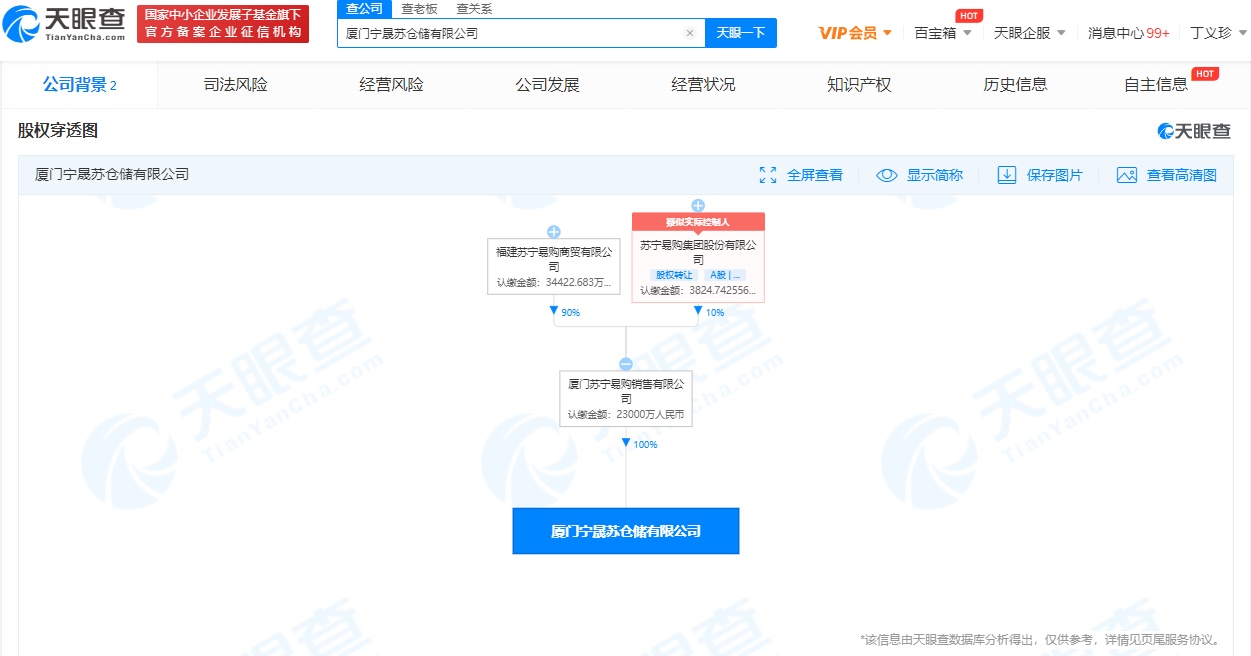
Task: Click the 天眼查 brand logo beside the heading
Action: (x=1194, y=131)
